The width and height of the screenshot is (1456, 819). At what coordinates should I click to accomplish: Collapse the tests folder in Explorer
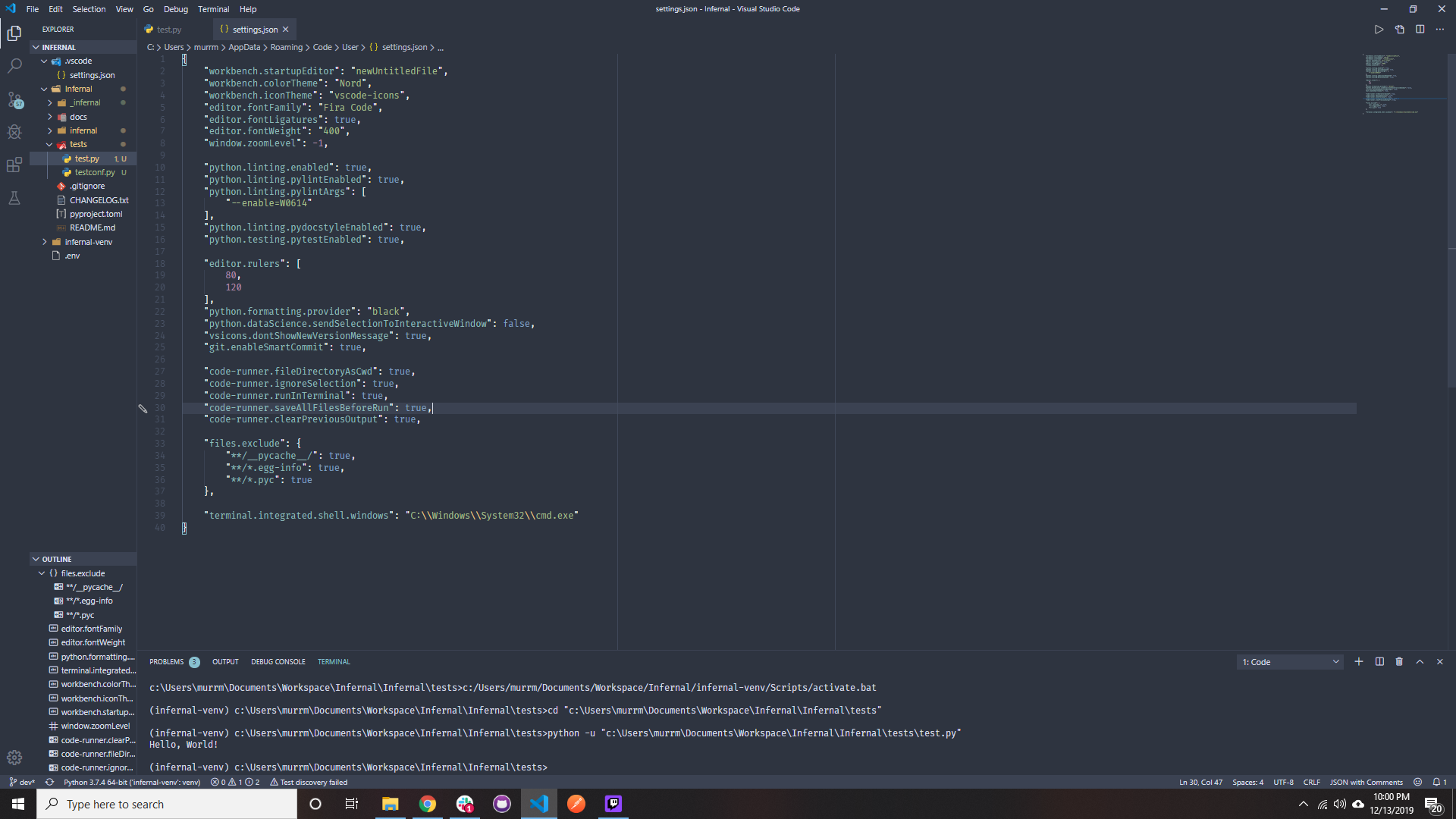[79, 144]
